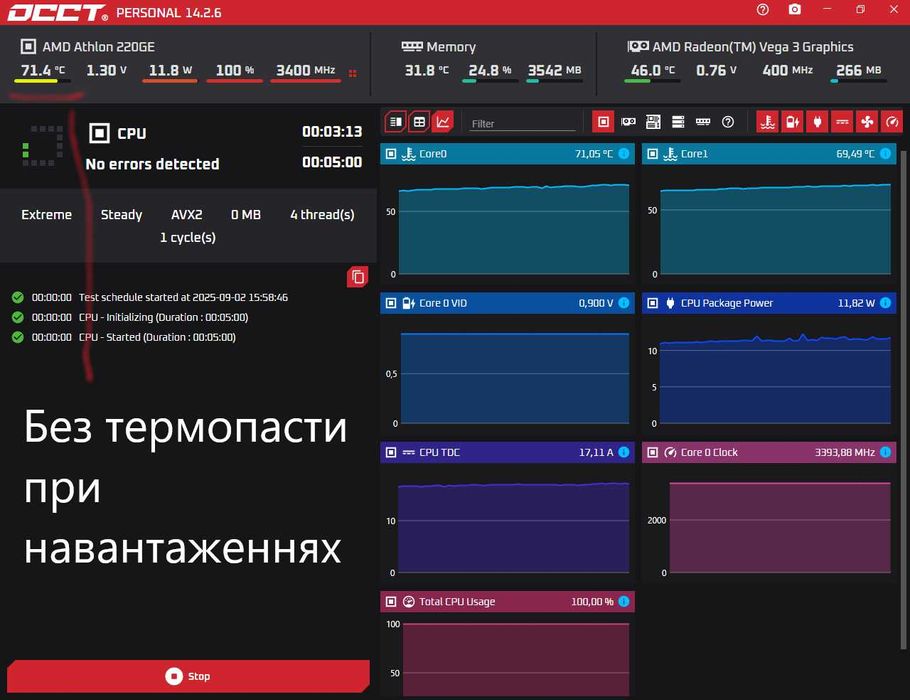Image resolution: width=910 pixels, height=700 pixels.
Task: Toggle the unknown sensor filter
Action: (728, 122)
